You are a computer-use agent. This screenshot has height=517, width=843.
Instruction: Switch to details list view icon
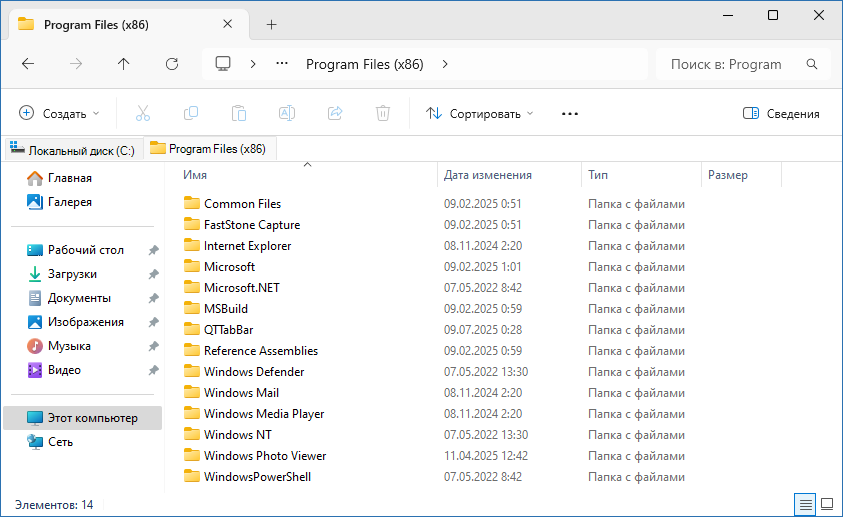[805, 505]
